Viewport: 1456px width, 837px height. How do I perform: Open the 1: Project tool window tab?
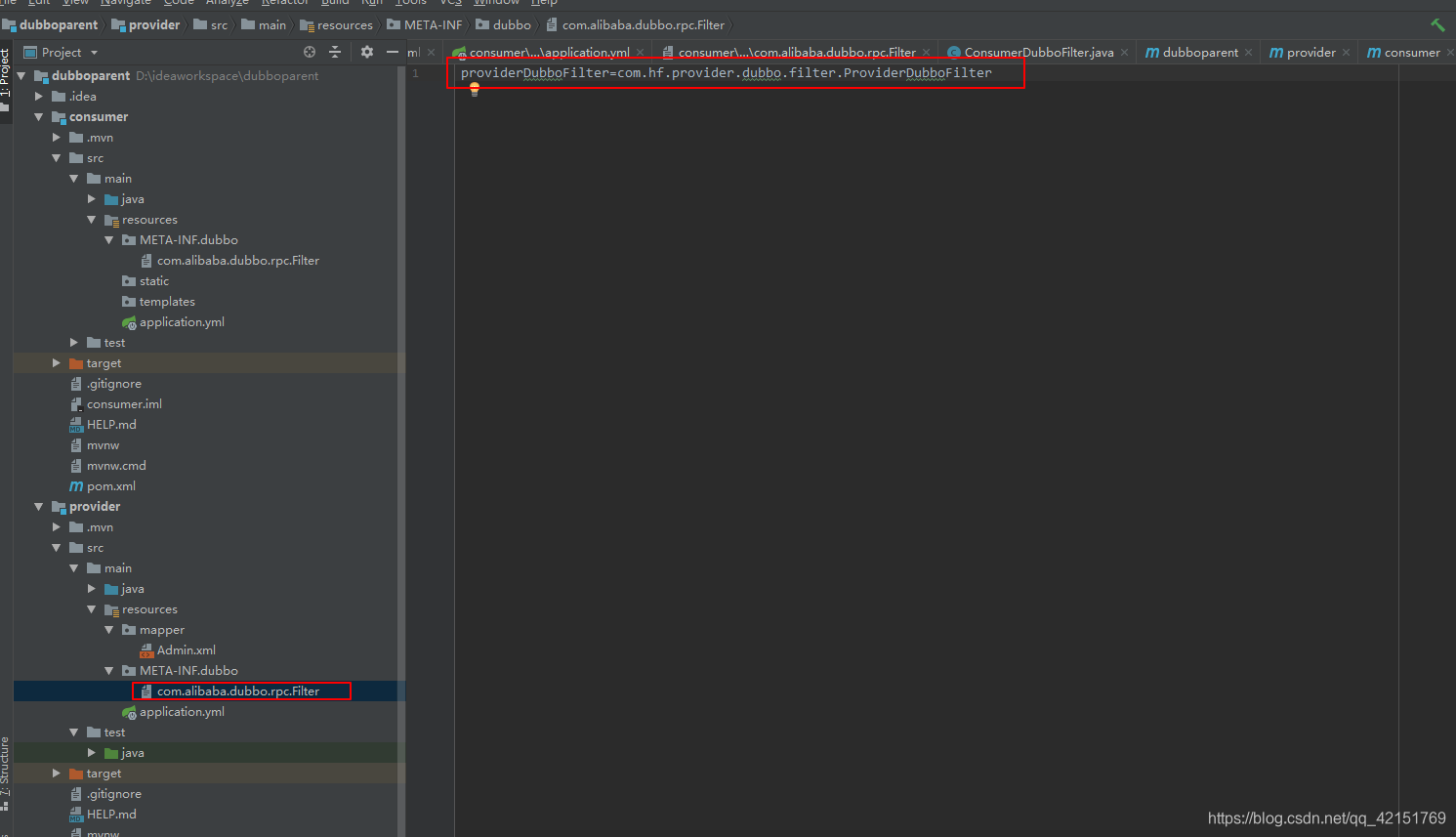5,79
